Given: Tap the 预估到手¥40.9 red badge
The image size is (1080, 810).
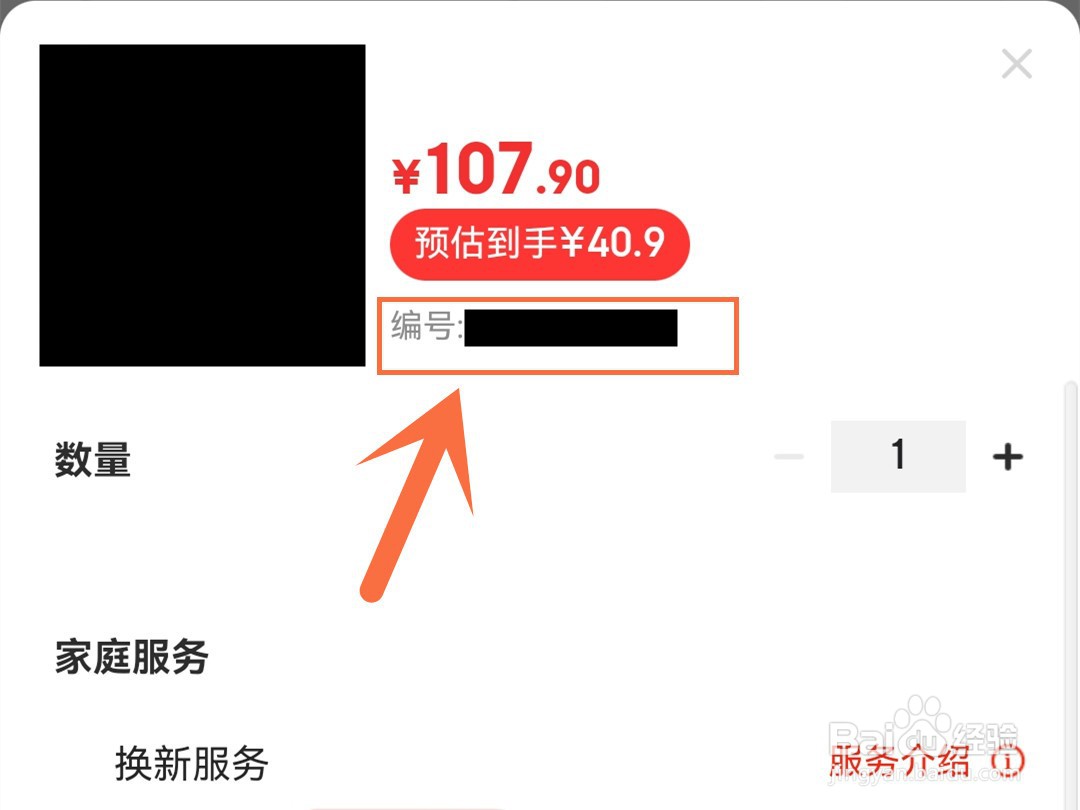Looking at the screenshot, I should click(x=540, y=245).
